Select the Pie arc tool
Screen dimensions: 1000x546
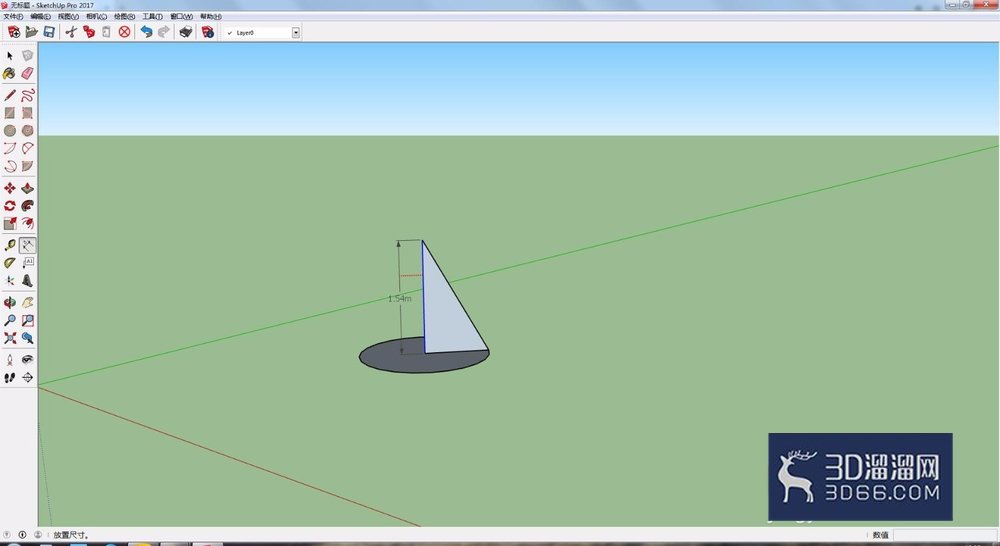pyautogui.click(x=27, y=166)
